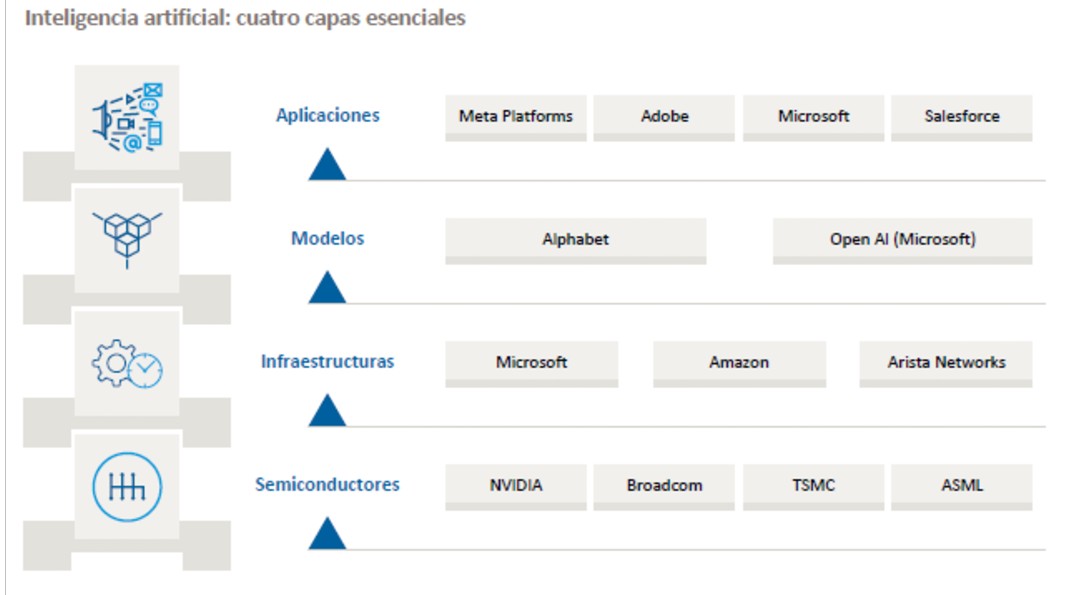Screen dimensions: 1073x595
Task: Select the Aplicaciones layer label
Action: (328, 115)
